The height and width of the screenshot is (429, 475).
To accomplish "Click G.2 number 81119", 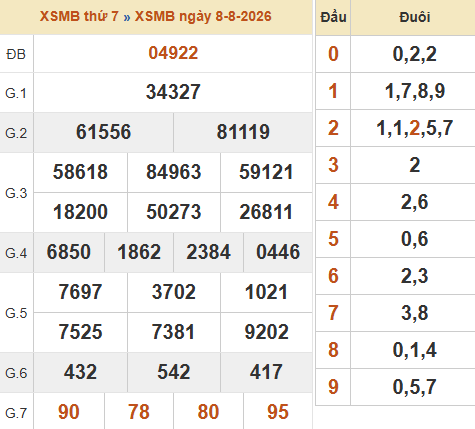I will coord(243,132).
